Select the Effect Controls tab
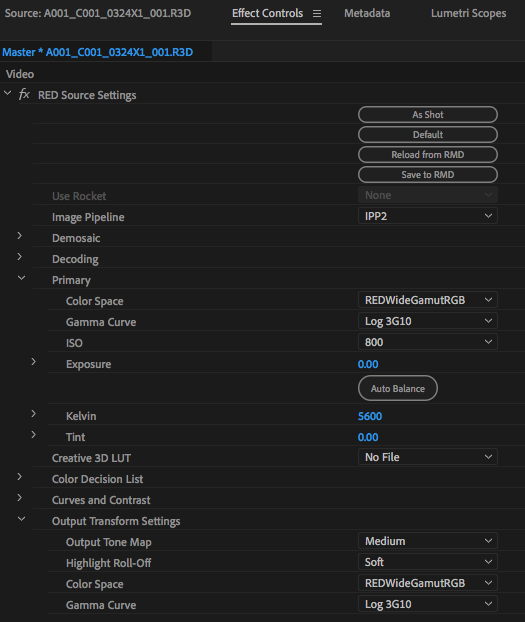 [x=267, y=13]
